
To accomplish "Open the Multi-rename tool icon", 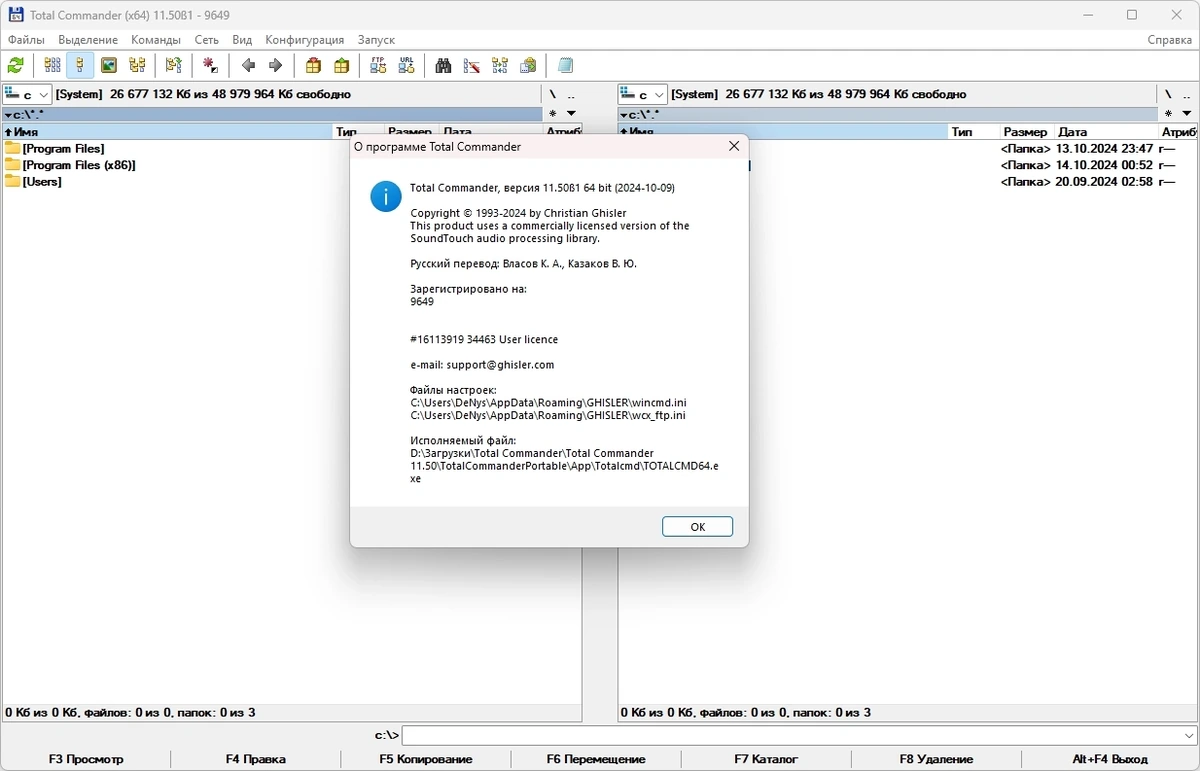I will tap(471, 66).
